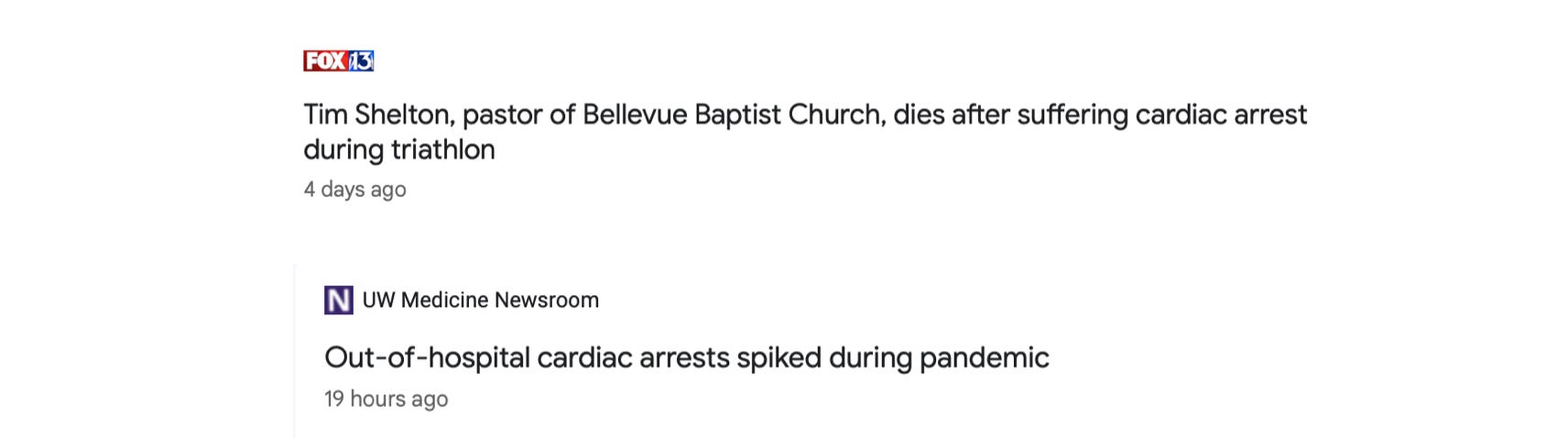Click the UW Medicine Newsroom source name
The width and height of the screenshot is (1568, 438).
click(x=480, y=300)
